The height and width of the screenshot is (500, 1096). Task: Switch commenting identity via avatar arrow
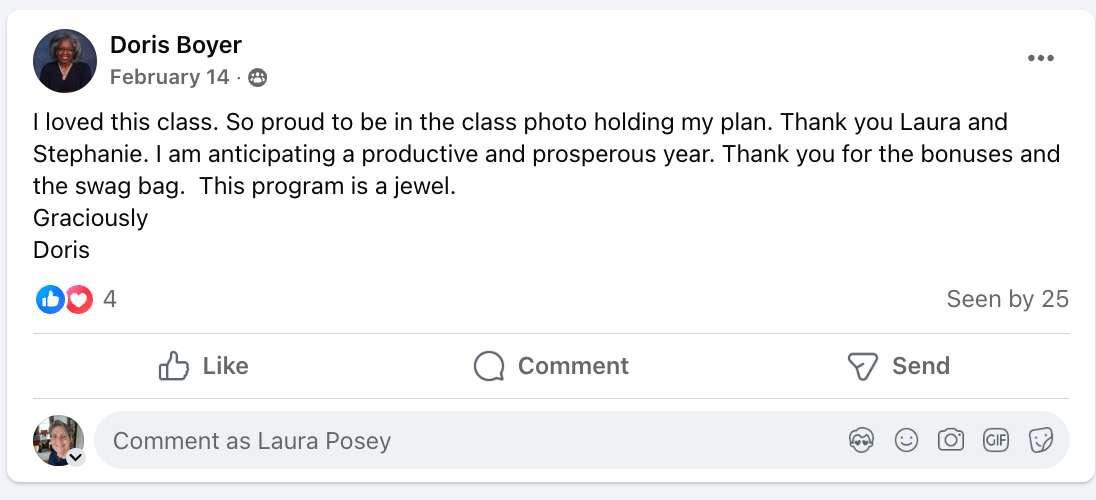coord(76,457)
